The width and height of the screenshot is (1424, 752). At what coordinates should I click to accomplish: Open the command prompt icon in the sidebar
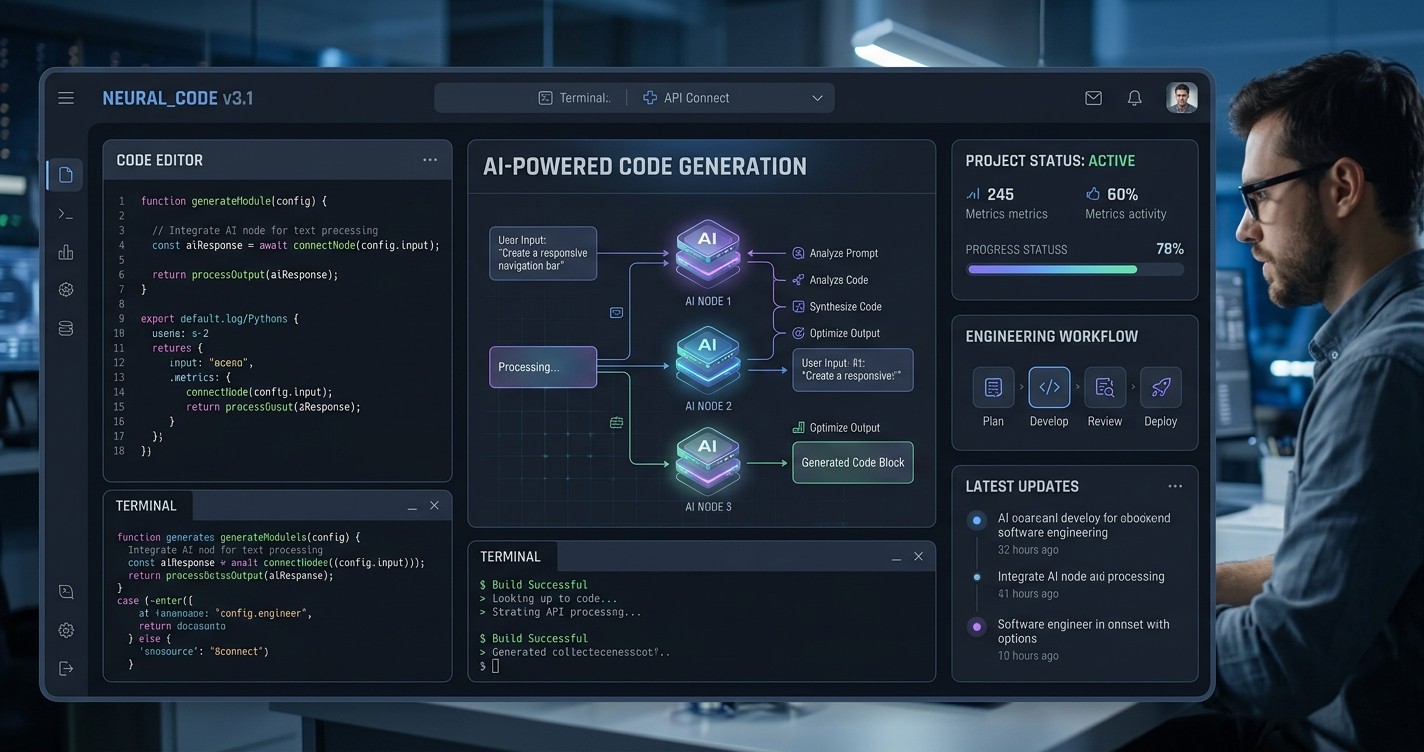point(66,214)
